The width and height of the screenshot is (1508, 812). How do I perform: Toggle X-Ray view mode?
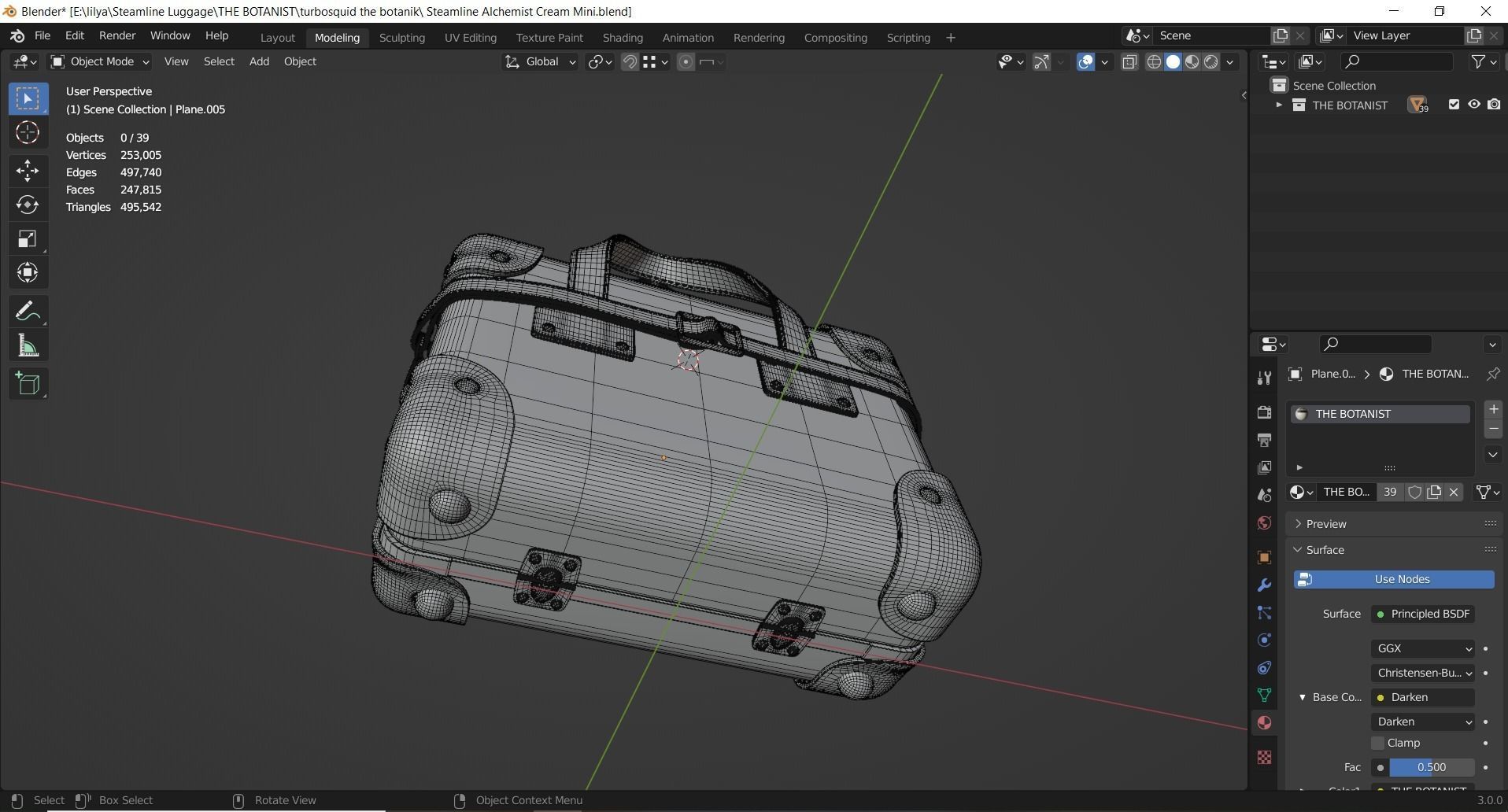click(x=1129, y=62)
